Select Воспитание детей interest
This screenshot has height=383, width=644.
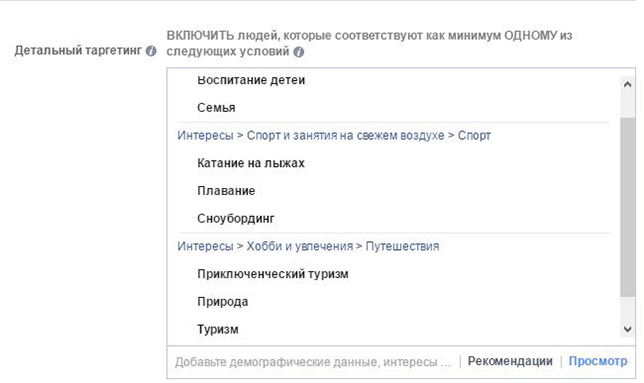tap(251, 80)
